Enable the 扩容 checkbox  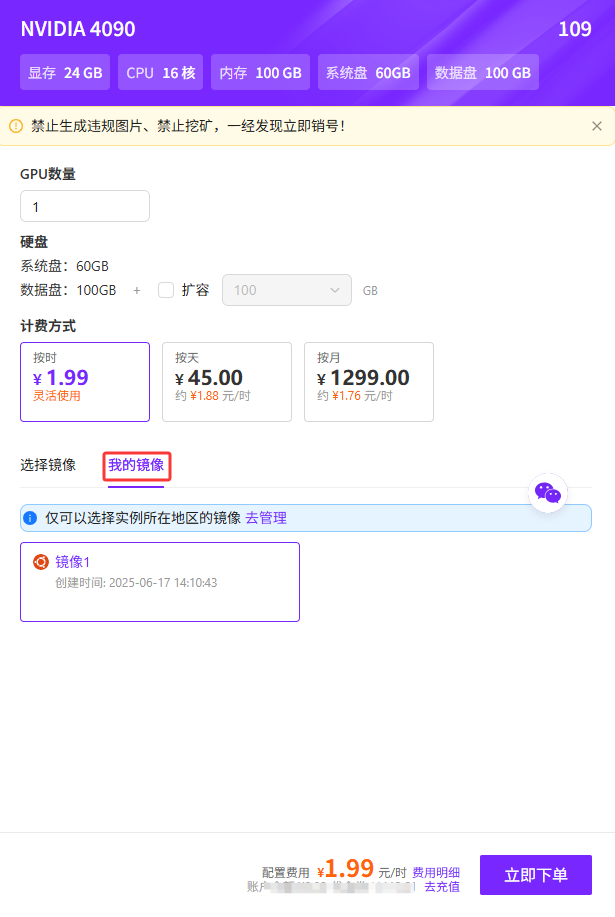[x=166, y=290]
